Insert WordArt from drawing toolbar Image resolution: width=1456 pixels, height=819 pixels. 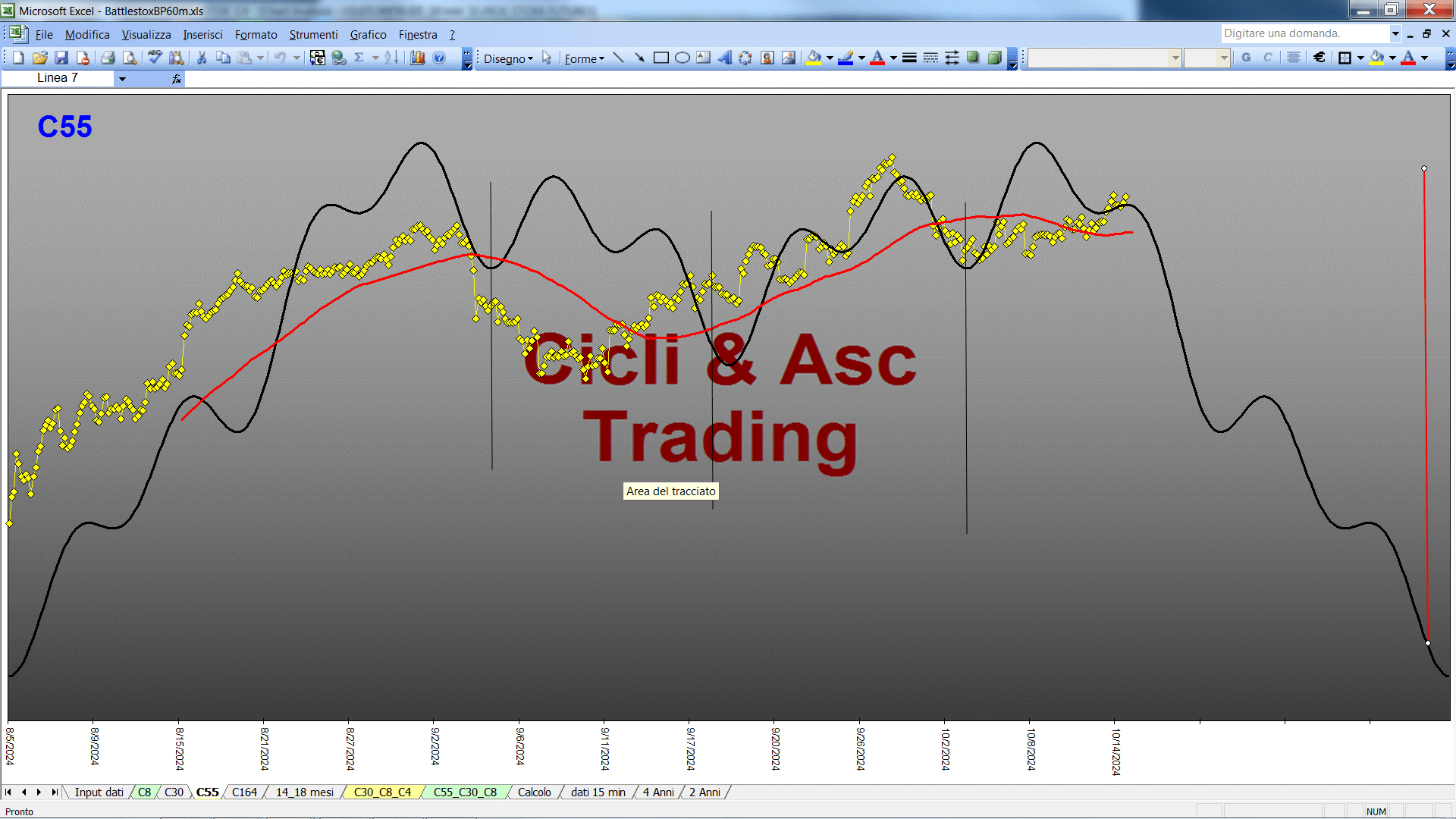point(725,58)
